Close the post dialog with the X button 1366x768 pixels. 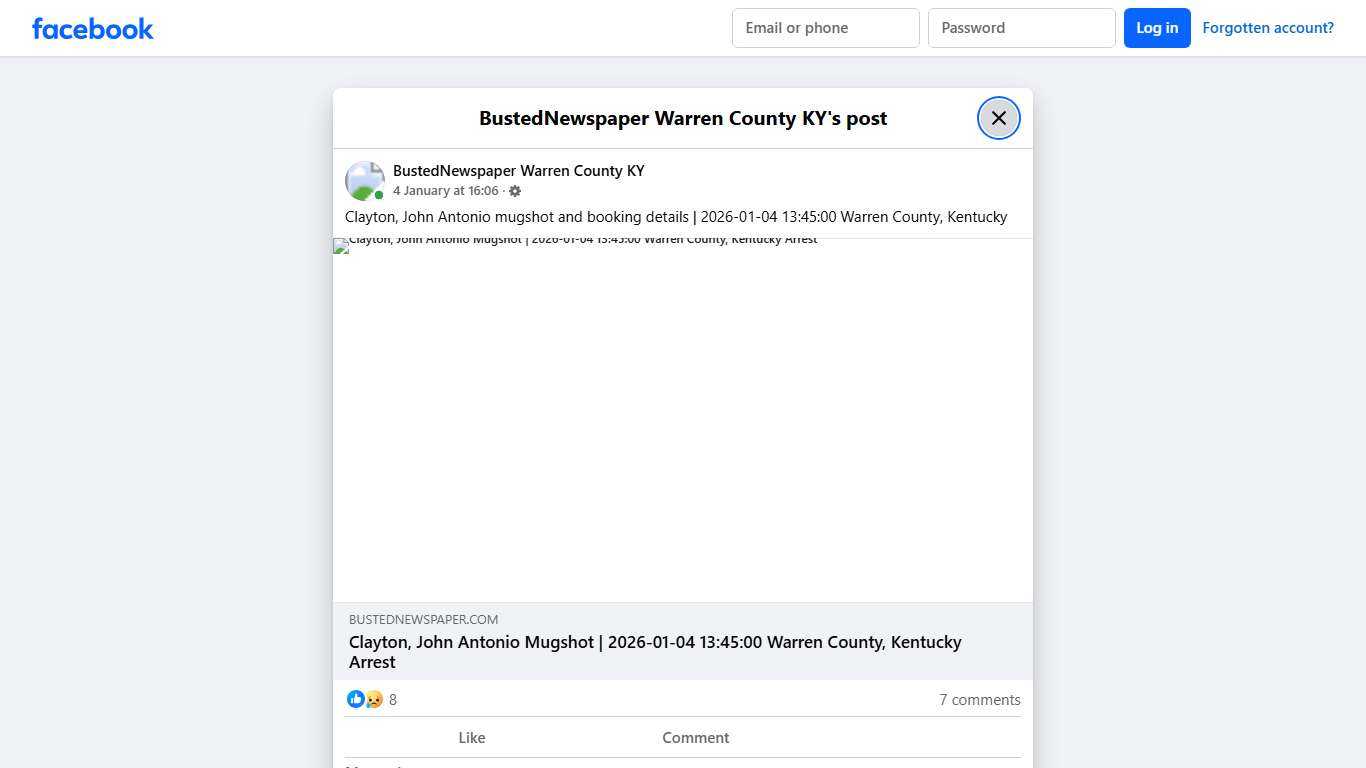coord(998,118)
